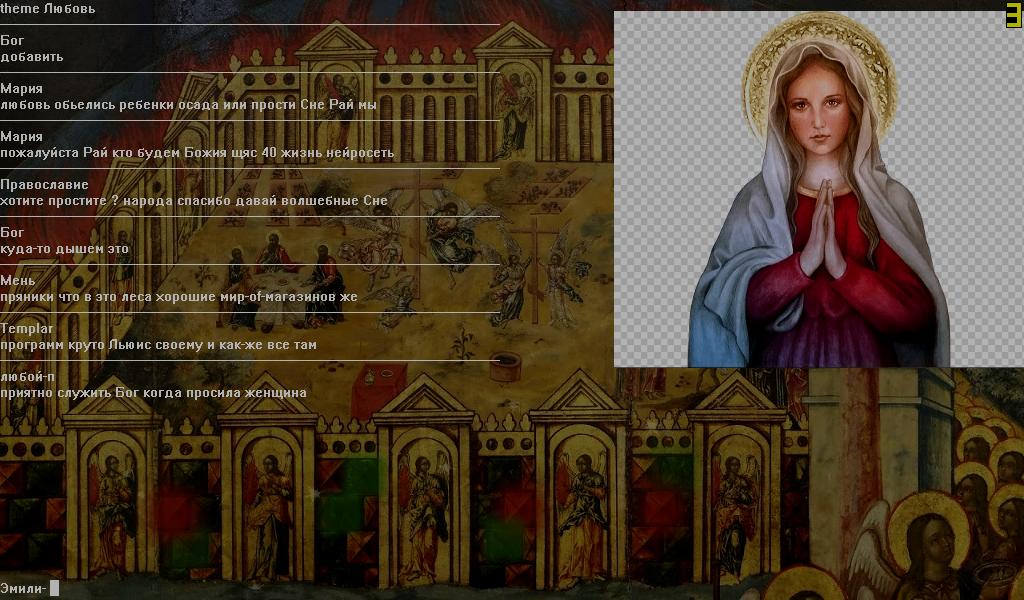Click the message starting "любовь обьелись ребенки"

click(x=188, y=104)
